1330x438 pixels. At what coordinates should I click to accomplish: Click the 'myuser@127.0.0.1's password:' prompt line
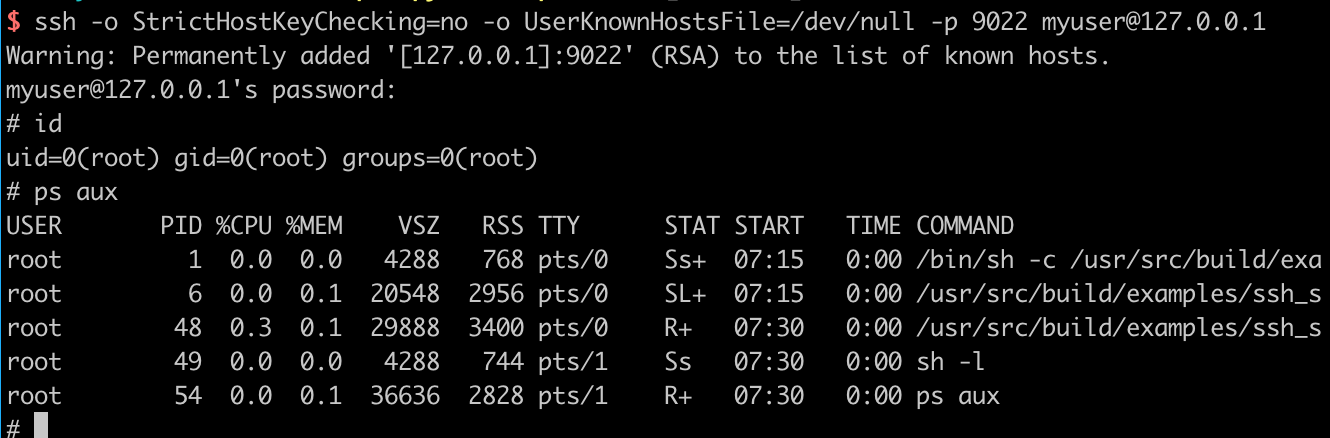tap(202, 90)
